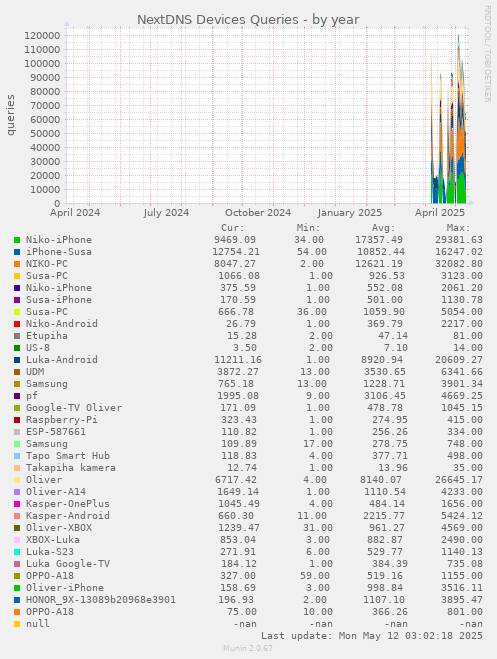
Task: Click the iPhone-Susa current value 12754.21
Action: [236, 252]
